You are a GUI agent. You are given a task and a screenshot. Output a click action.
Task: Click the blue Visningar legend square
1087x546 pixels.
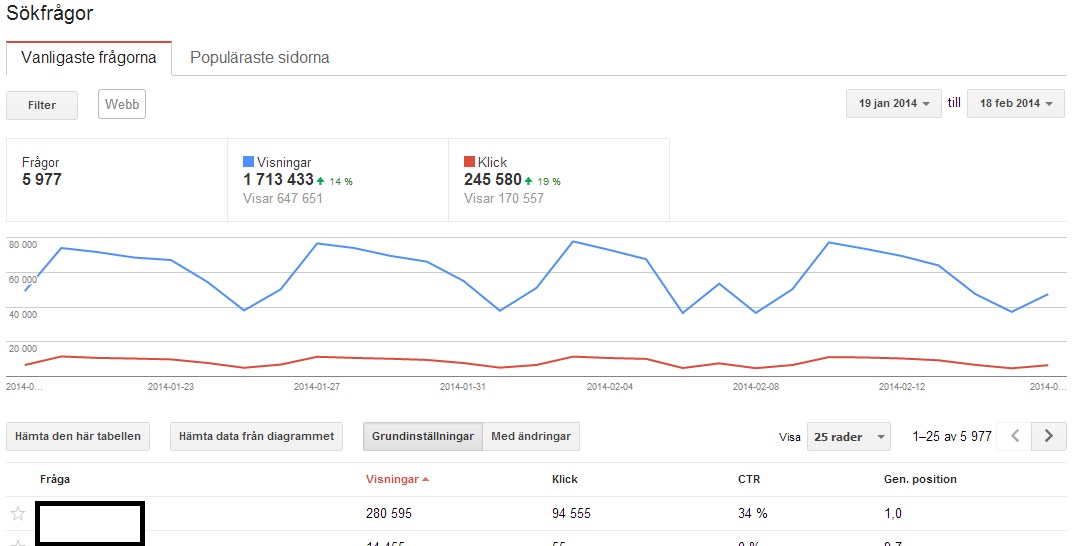coord(248,161)
